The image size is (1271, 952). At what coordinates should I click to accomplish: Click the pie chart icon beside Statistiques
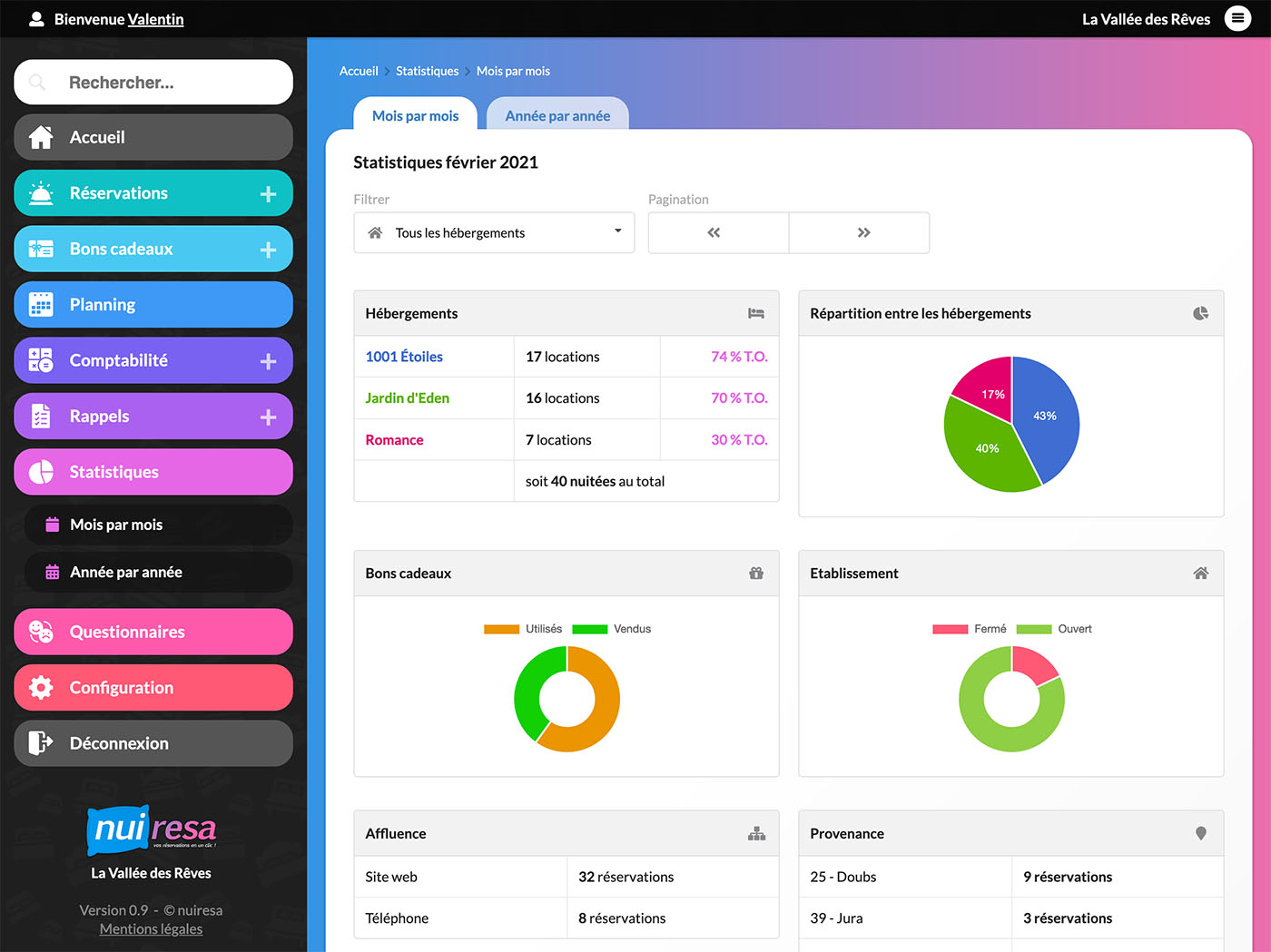point(41,472)
